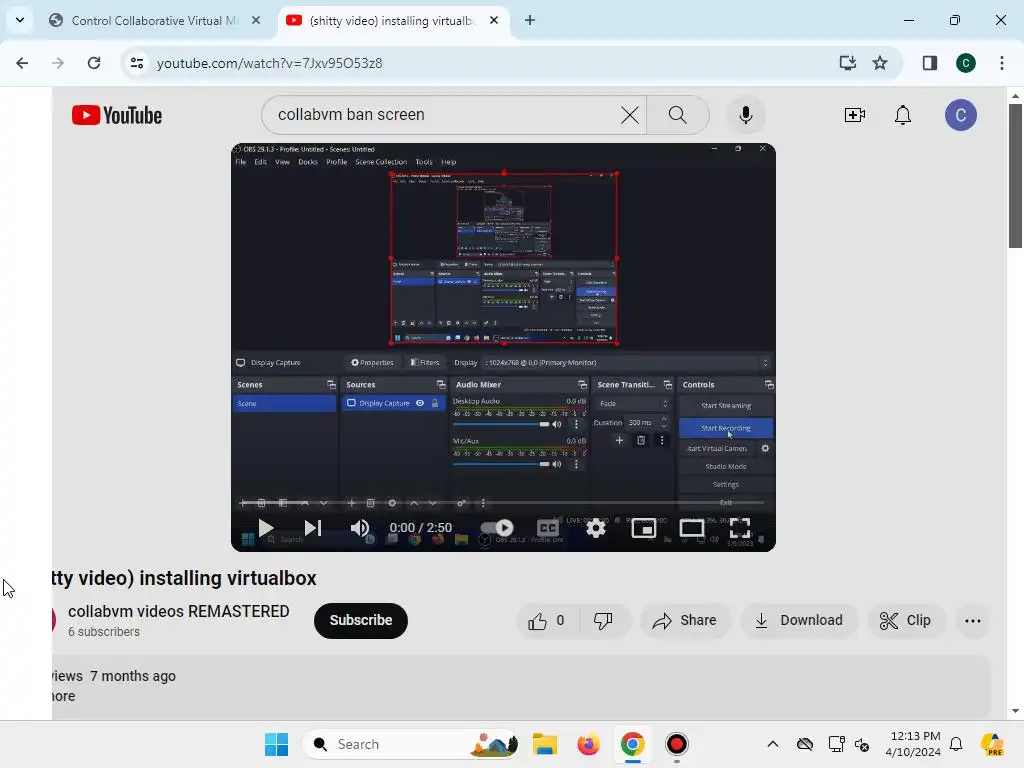Switch to Control Collaborative Virtual Machine tab

pos(154,21)
